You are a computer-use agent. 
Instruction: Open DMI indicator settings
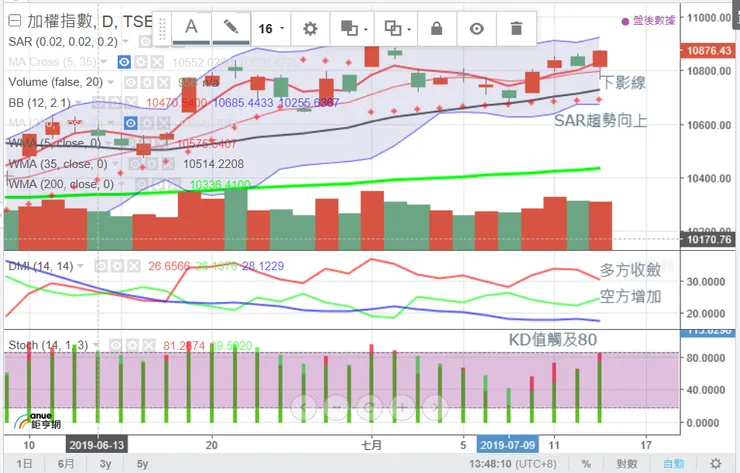pyautogui.click(x=117, y=266)
